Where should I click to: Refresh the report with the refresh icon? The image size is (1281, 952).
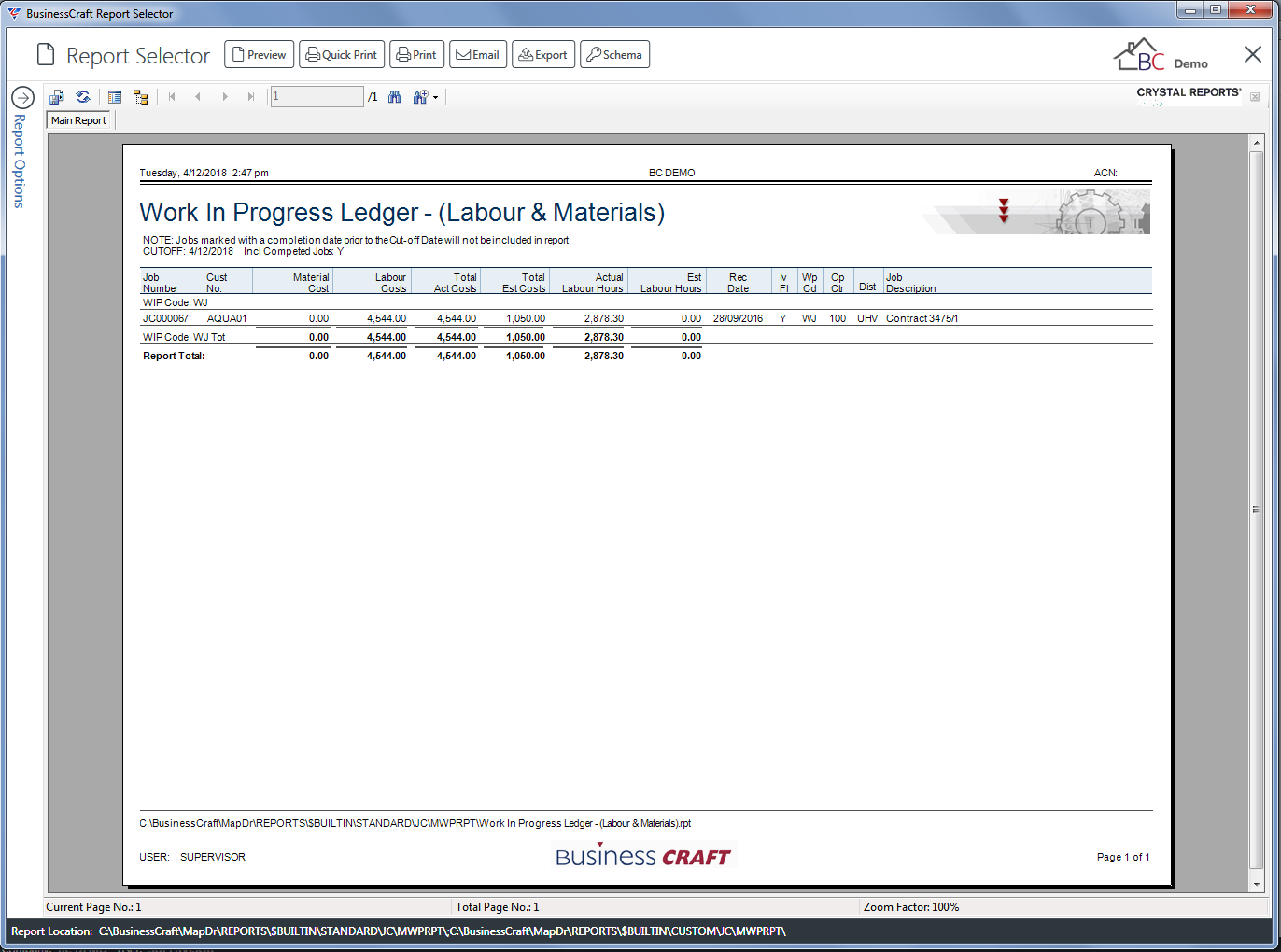(83, 97)
